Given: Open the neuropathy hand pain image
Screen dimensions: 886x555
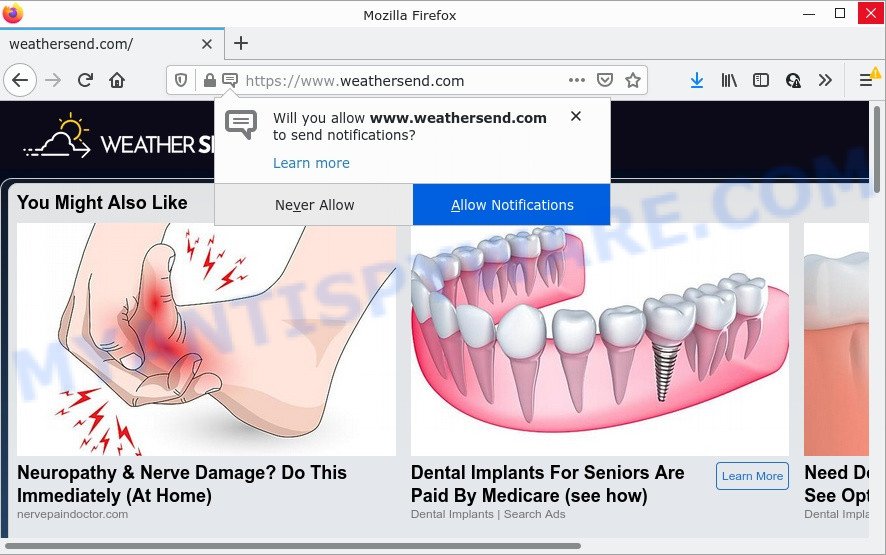Looking at the screenshot, I should tap(206, 339).
